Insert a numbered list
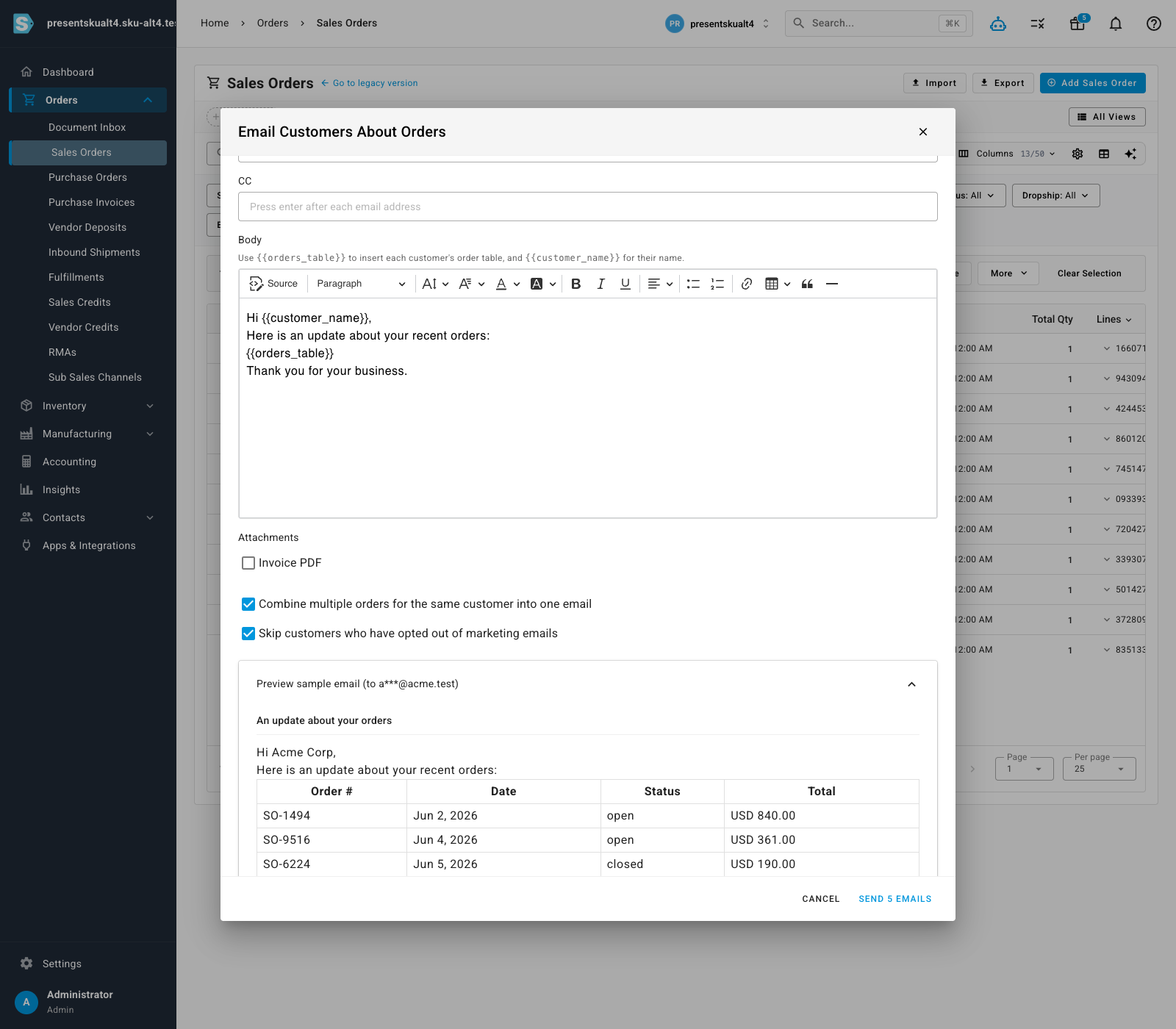 pyautogui.click(x=717, y=284)
